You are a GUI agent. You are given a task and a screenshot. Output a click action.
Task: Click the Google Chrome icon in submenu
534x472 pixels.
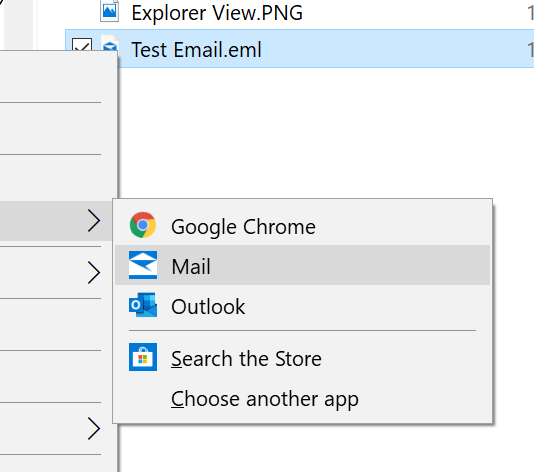click(x=143, y=225)
